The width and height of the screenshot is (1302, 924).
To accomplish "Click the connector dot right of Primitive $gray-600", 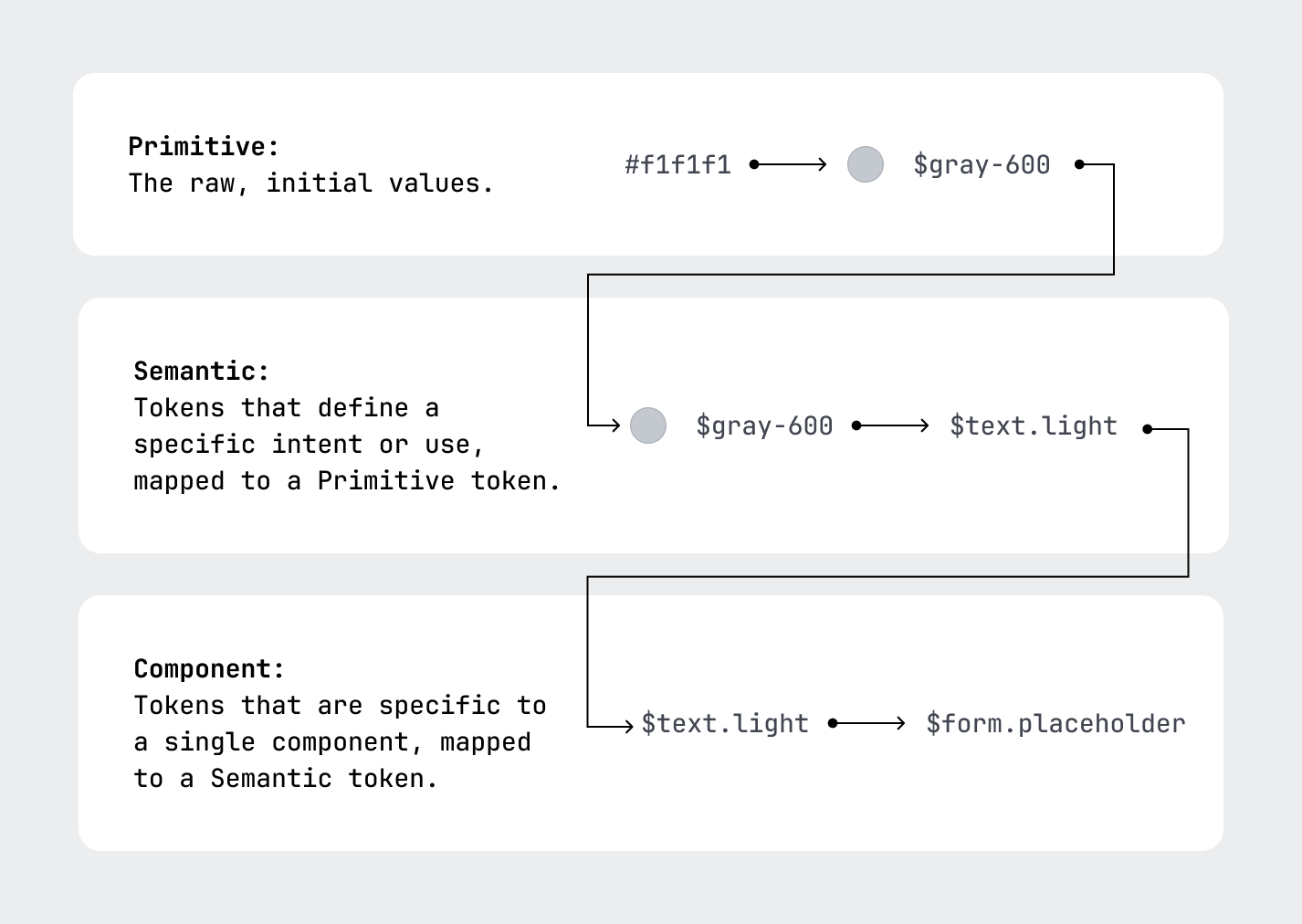I will [1079, 164].
